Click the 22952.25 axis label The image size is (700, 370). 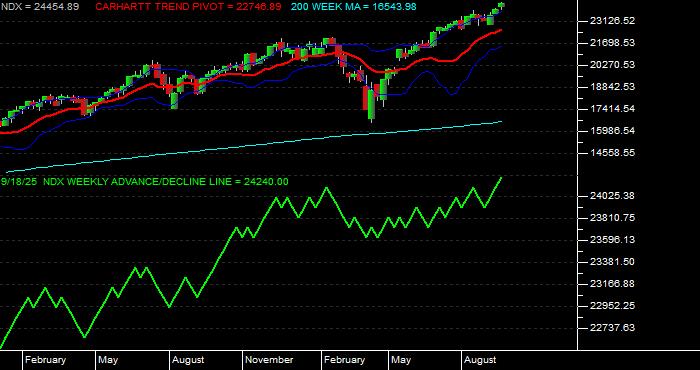[612, 306]
